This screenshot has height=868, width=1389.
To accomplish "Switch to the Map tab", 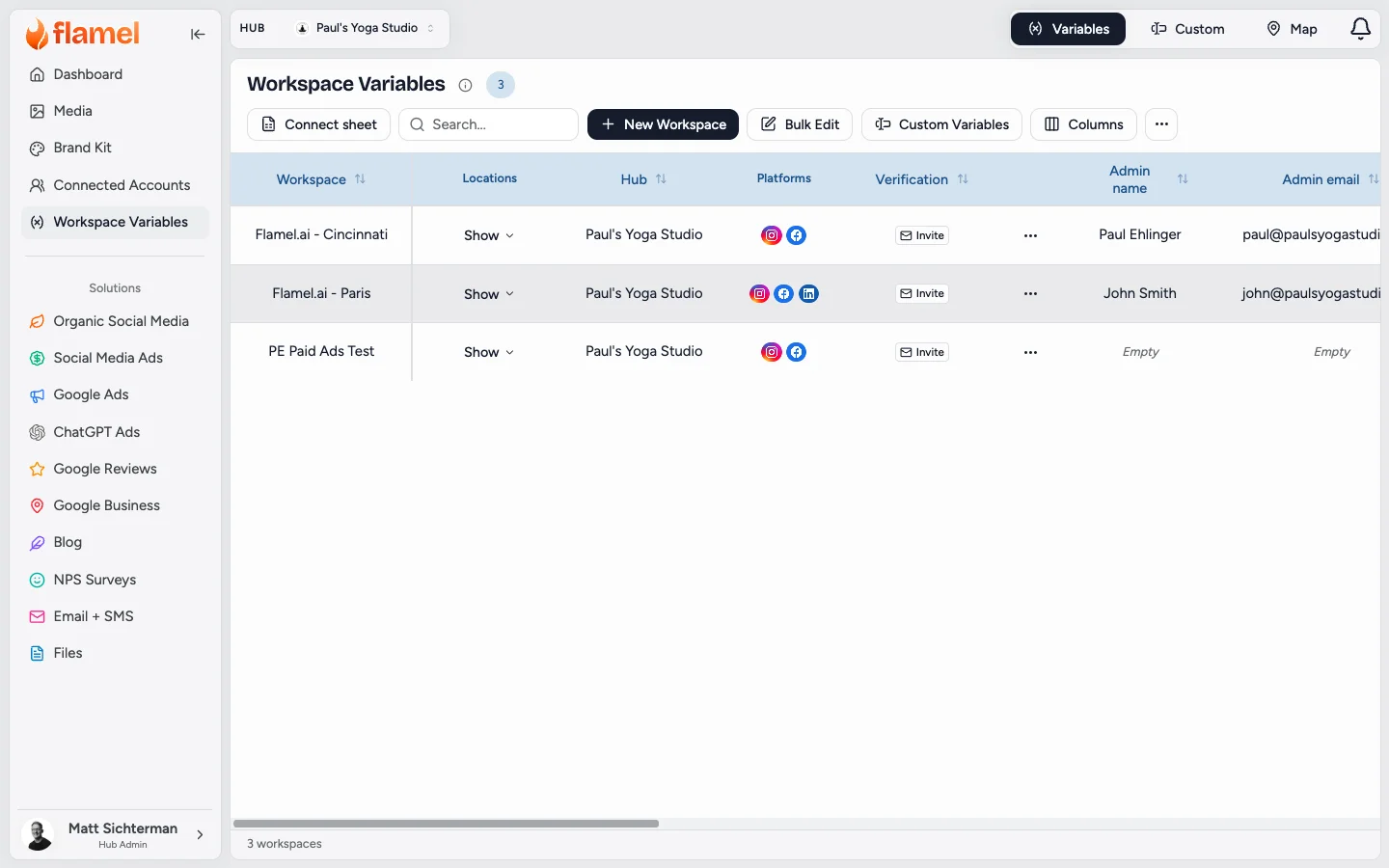I will point(1292,29).
